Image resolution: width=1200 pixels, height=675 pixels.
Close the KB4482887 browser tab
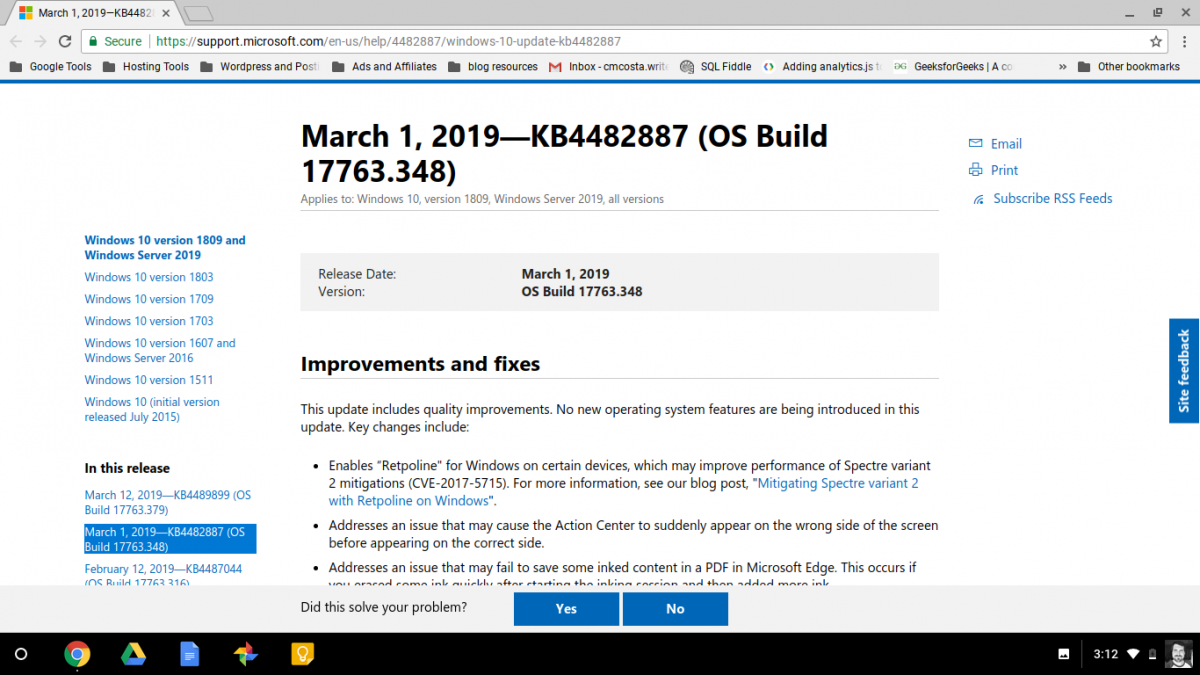click(167, 13)
